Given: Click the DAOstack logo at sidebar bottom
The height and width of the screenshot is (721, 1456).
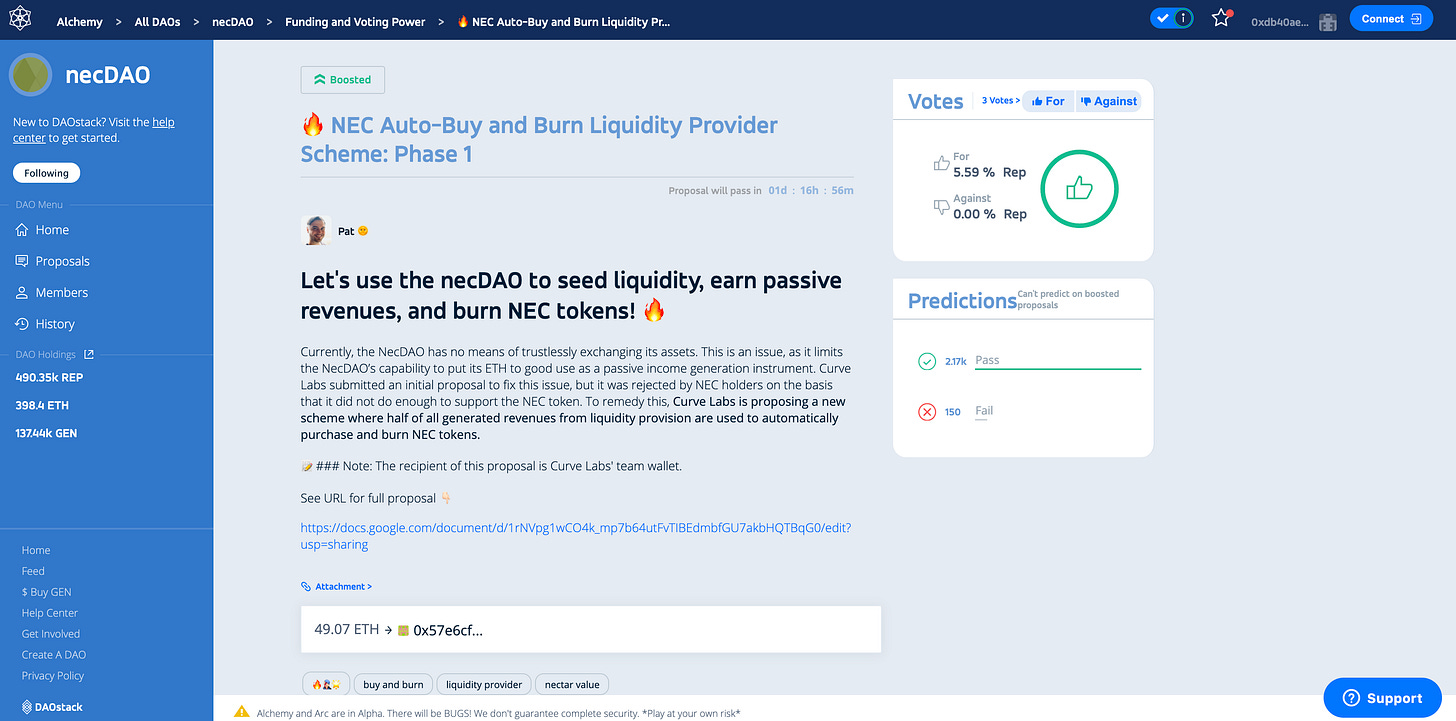Looking at the screenshot, I should (52, 707).
